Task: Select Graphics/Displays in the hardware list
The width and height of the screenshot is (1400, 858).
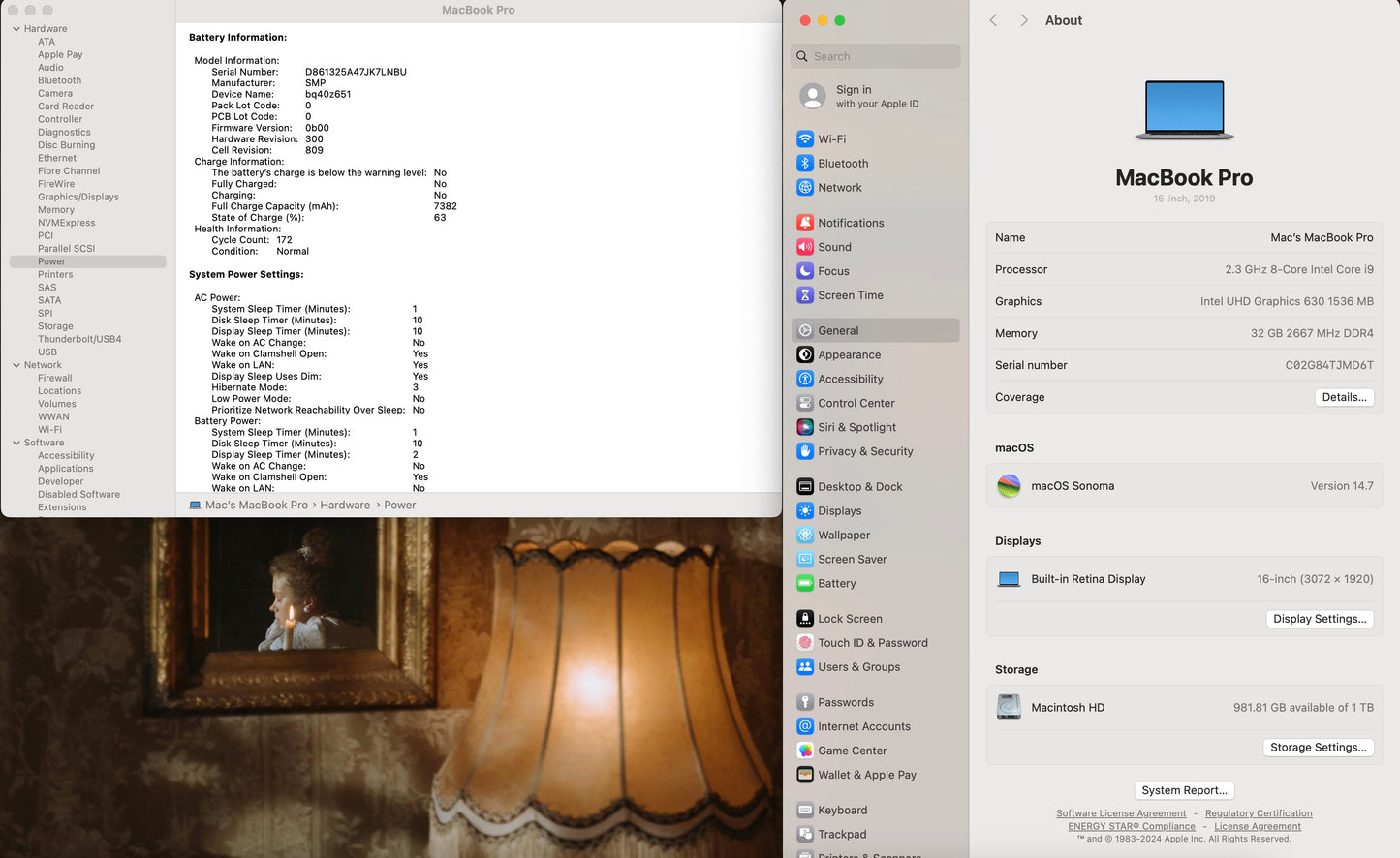Action: pos(78,197)
